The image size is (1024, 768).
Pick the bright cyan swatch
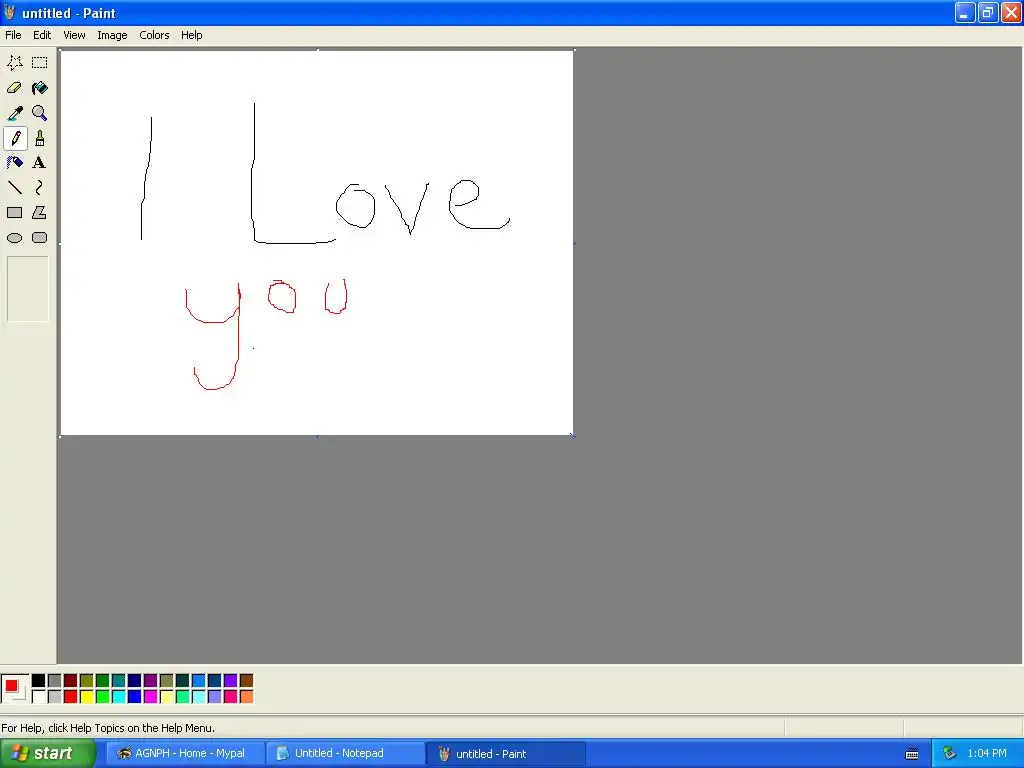point(119,697)
